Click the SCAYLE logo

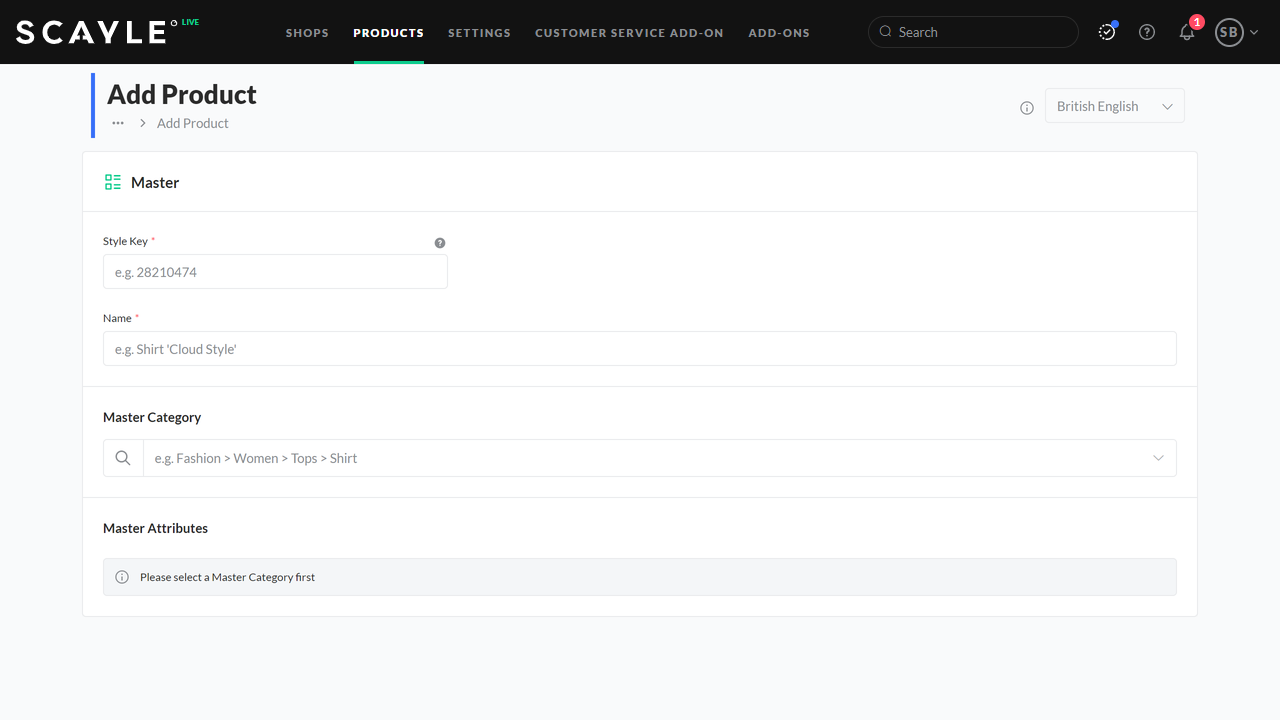click(92, 32)
